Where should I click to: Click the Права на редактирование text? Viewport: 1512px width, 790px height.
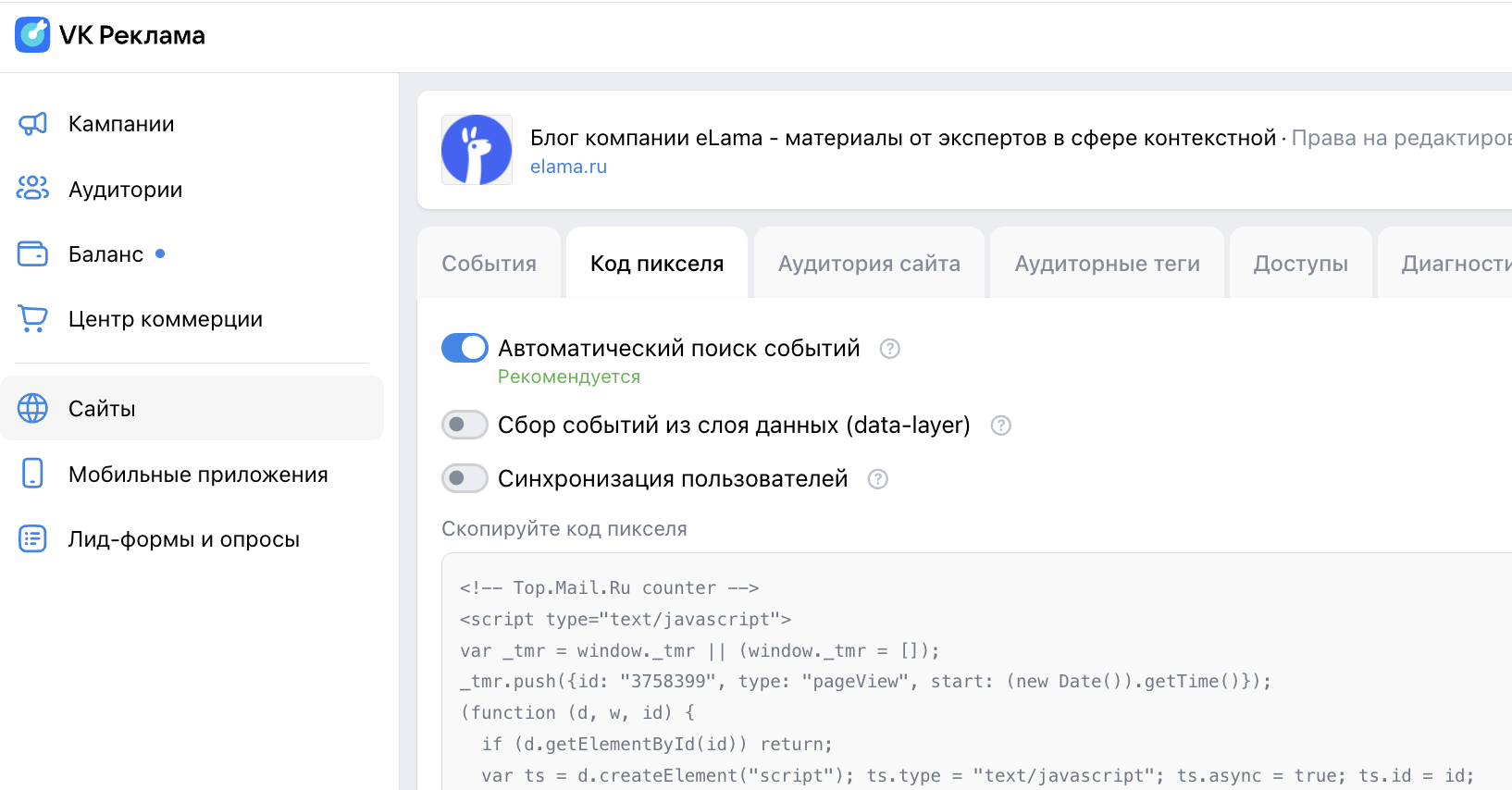(1401, 138)
